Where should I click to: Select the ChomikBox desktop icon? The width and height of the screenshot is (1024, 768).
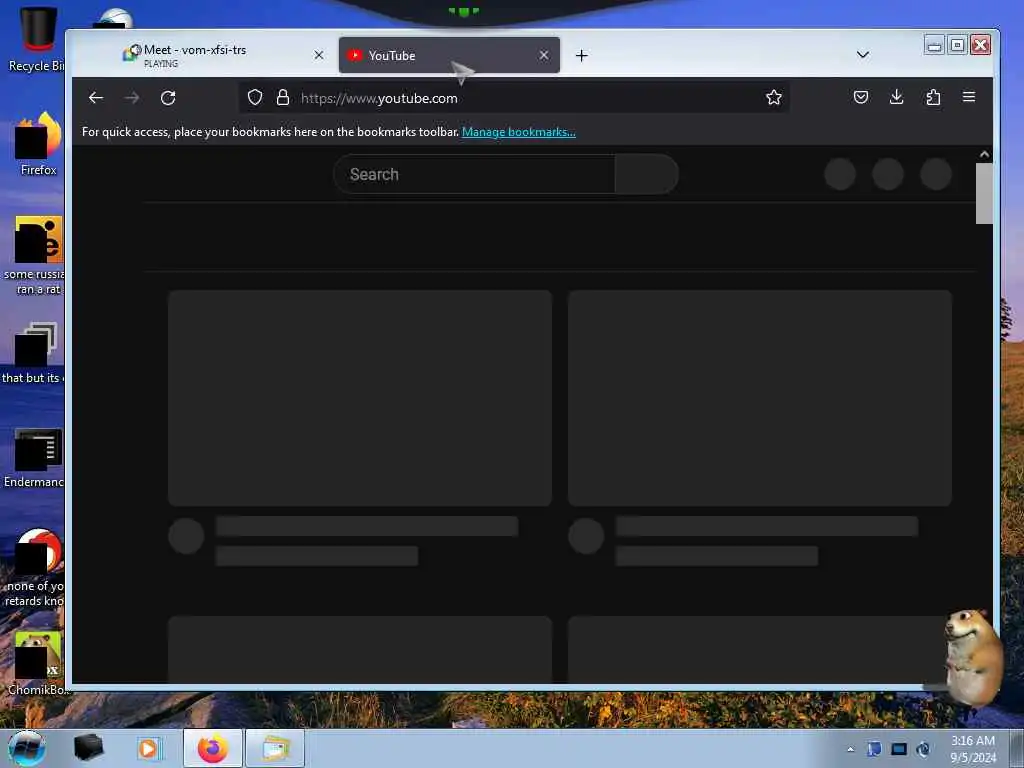pos(38,663)
